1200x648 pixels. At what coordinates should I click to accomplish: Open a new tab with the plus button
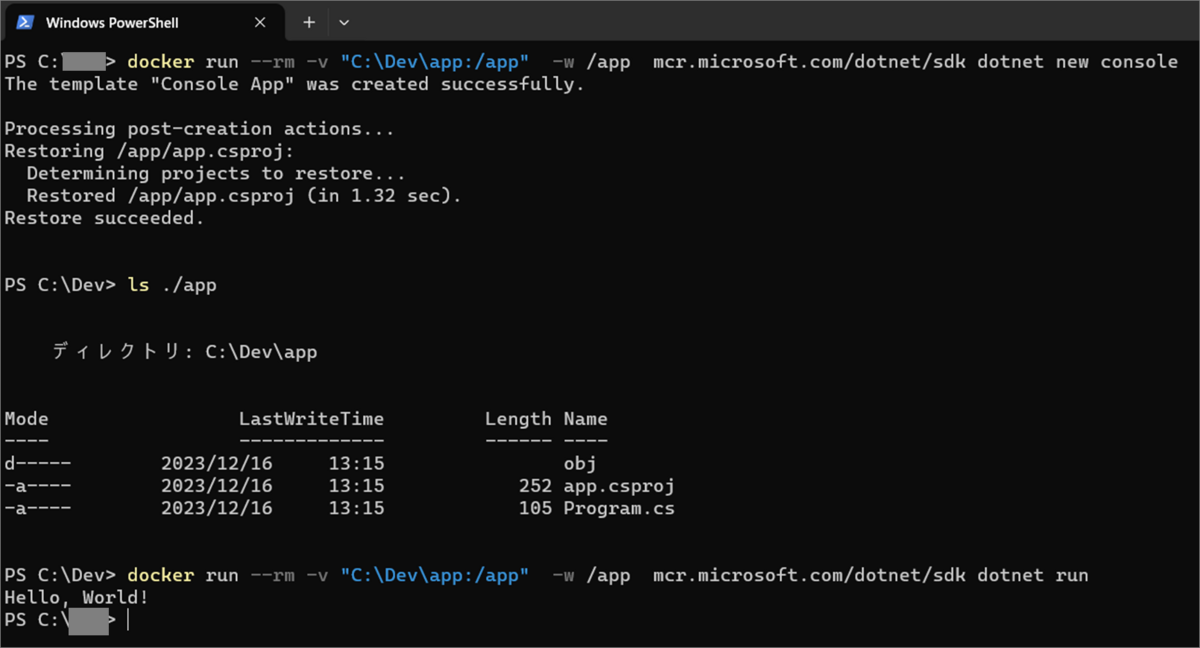point(309,22)
